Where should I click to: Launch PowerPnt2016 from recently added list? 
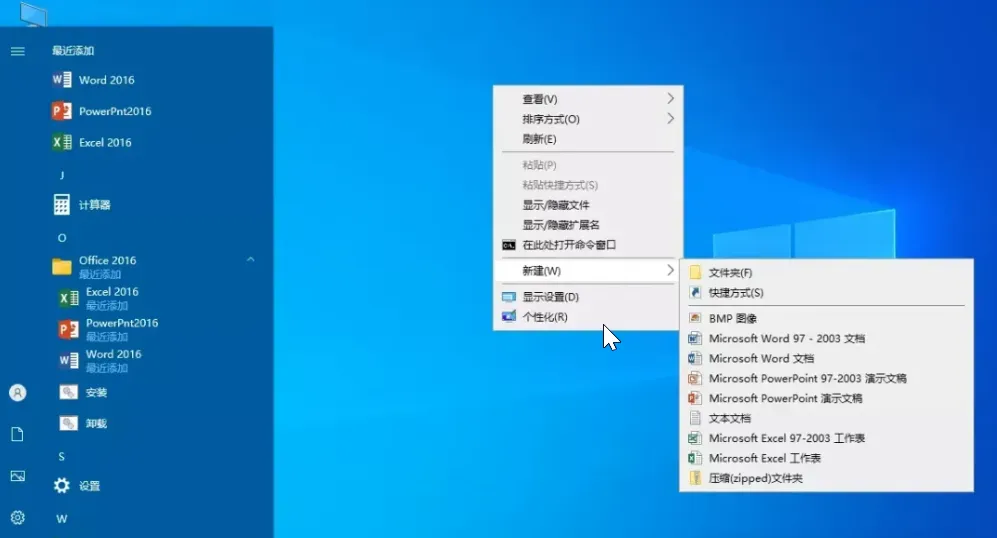102,111
